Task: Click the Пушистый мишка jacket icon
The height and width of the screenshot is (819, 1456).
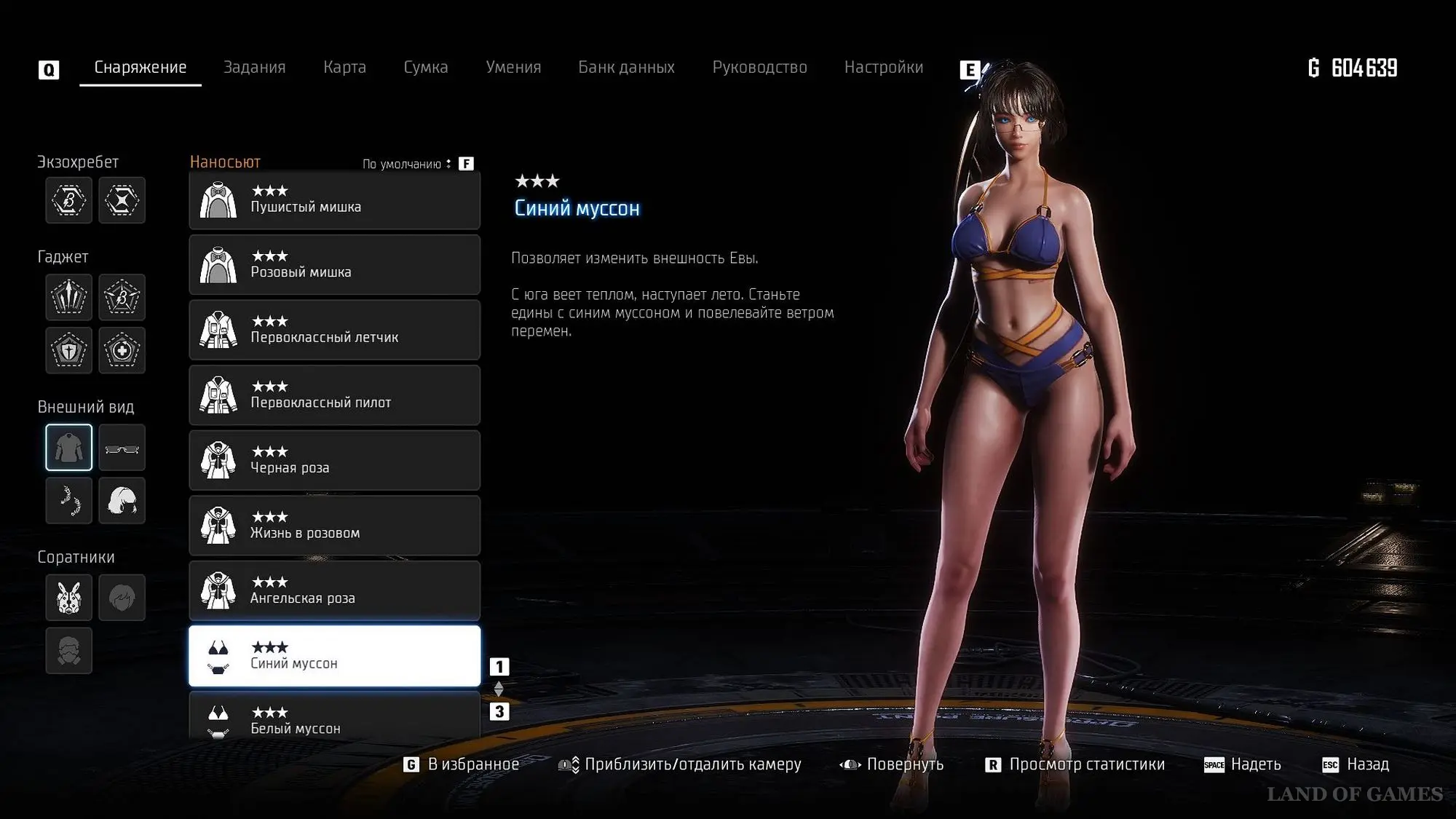Action: tap(218, 200)
